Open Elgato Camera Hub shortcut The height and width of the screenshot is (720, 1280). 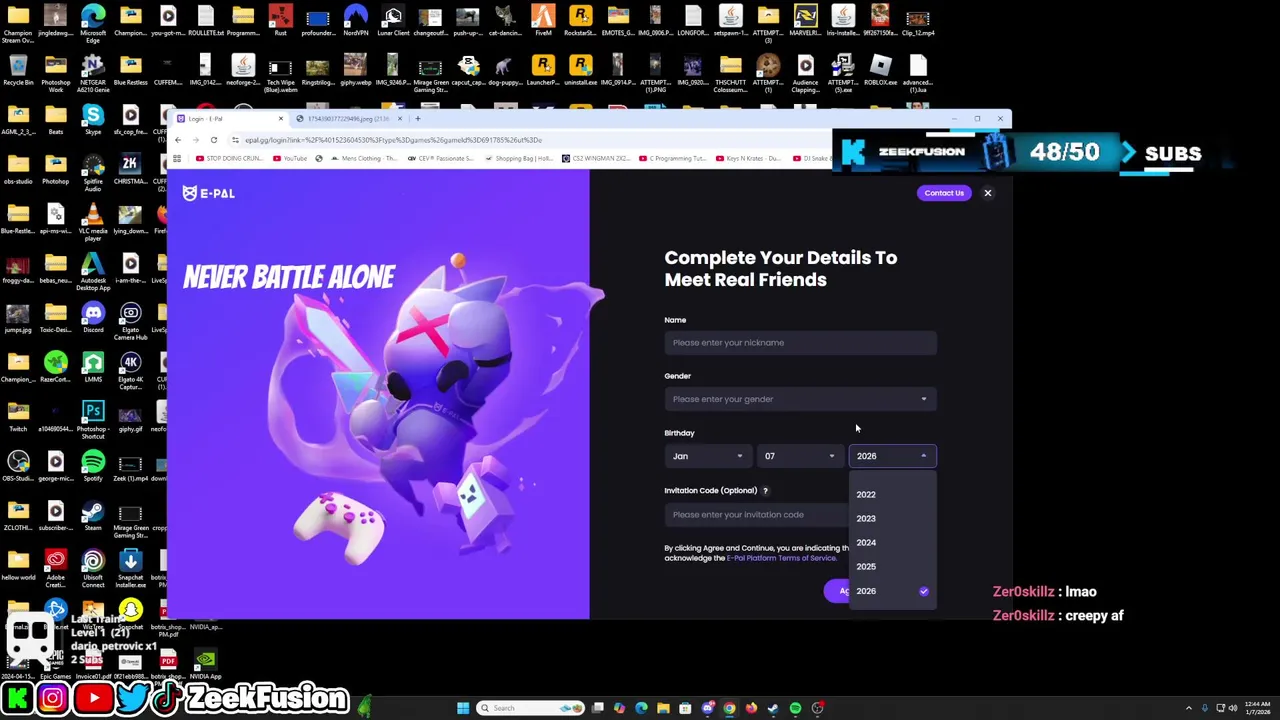(130, 320)
